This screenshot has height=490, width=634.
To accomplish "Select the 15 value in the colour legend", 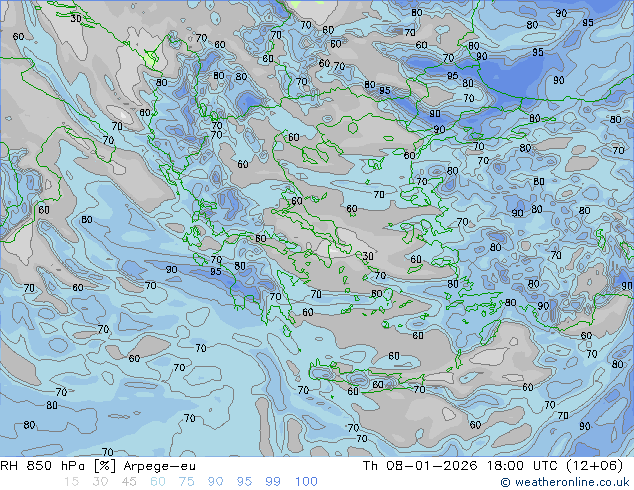I will 71,482.
